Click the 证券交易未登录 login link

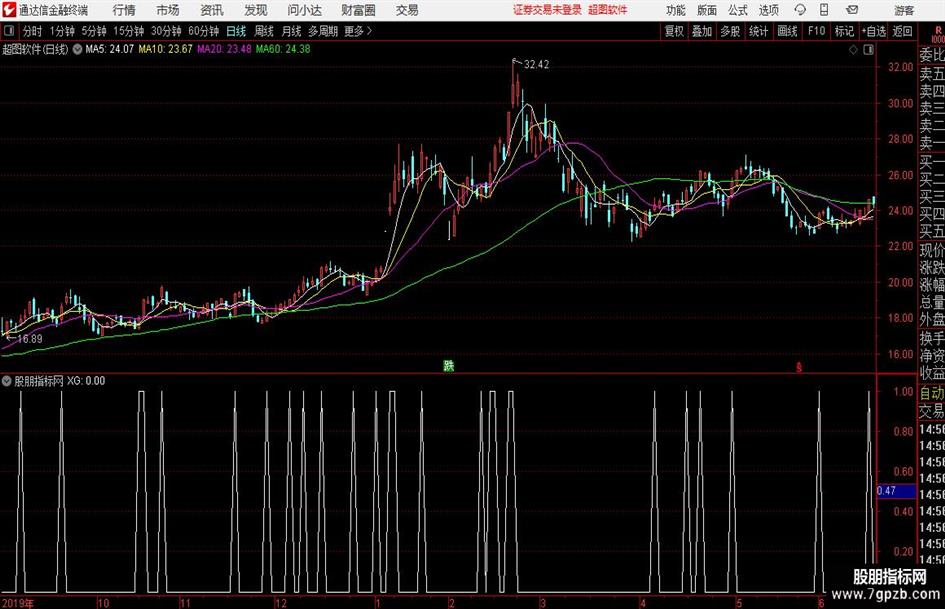pos(547,10)
